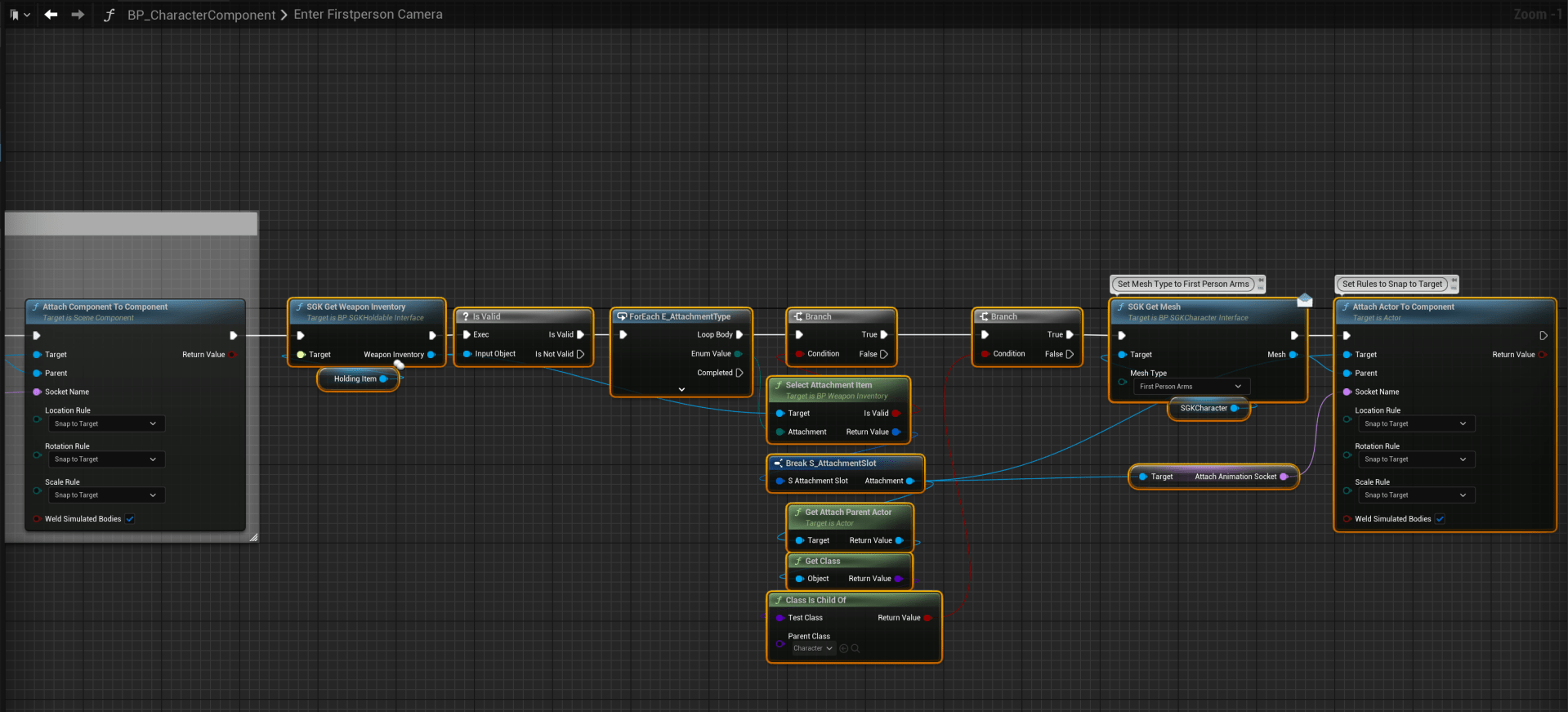This screenshot has width=1568, height=712.
Task: Toggle Weld Simulated Bodies on Attach Actor node
Action: [x=1440, y=519]
